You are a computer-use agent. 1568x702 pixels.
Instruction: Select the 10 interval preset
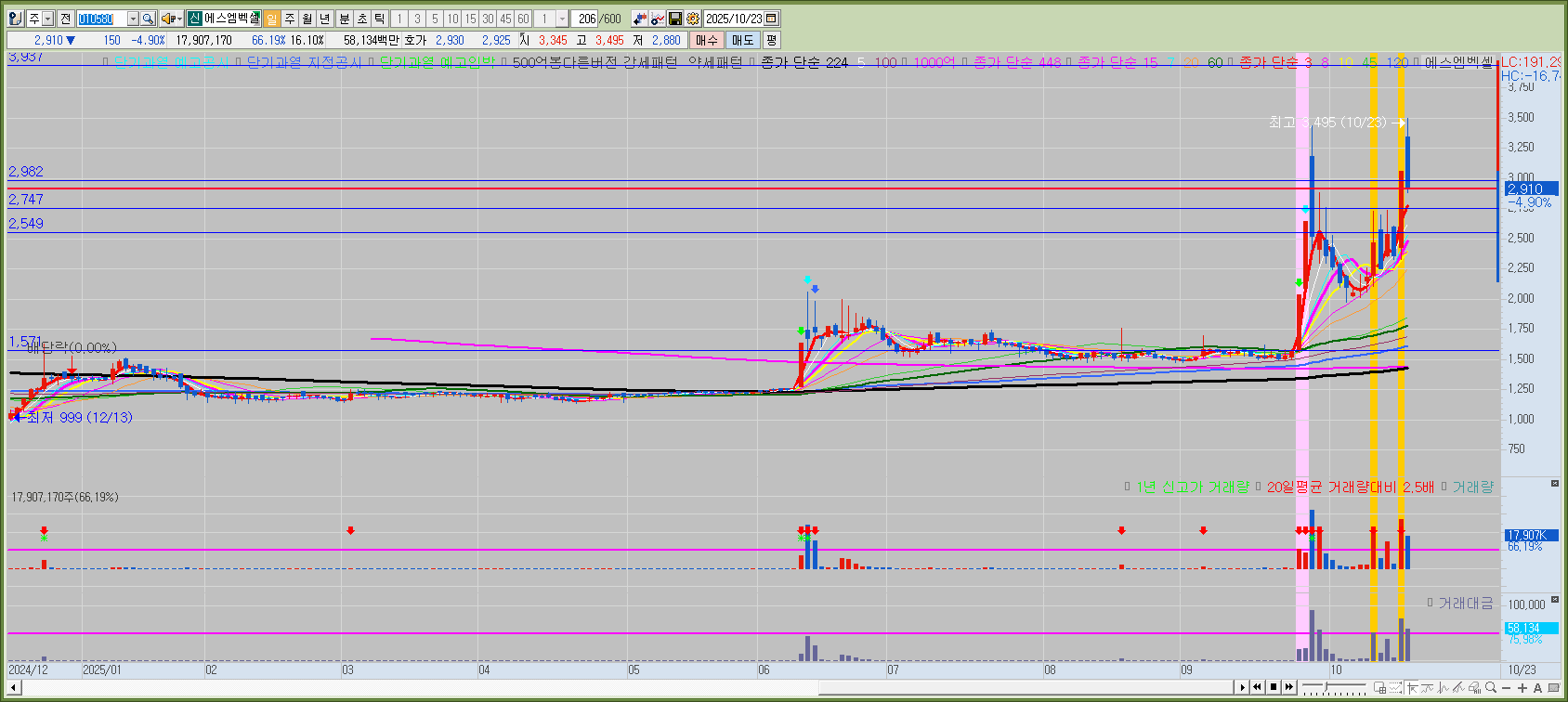452,19
